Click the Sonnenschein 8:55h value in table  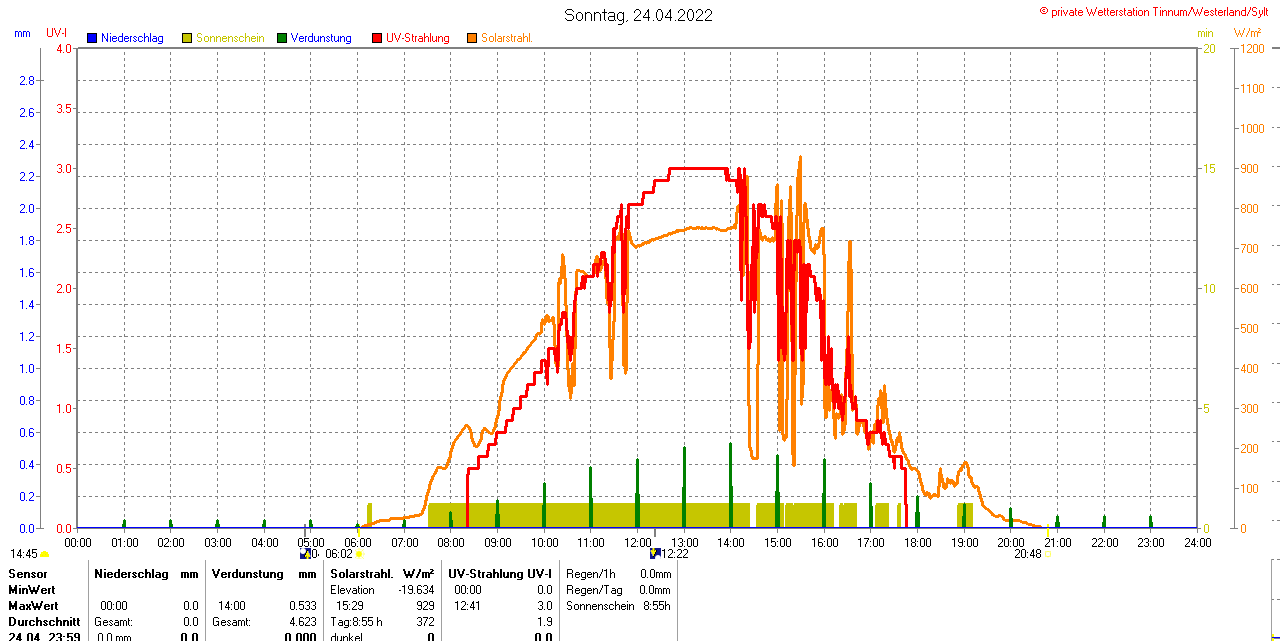click(x=654, y=606)
